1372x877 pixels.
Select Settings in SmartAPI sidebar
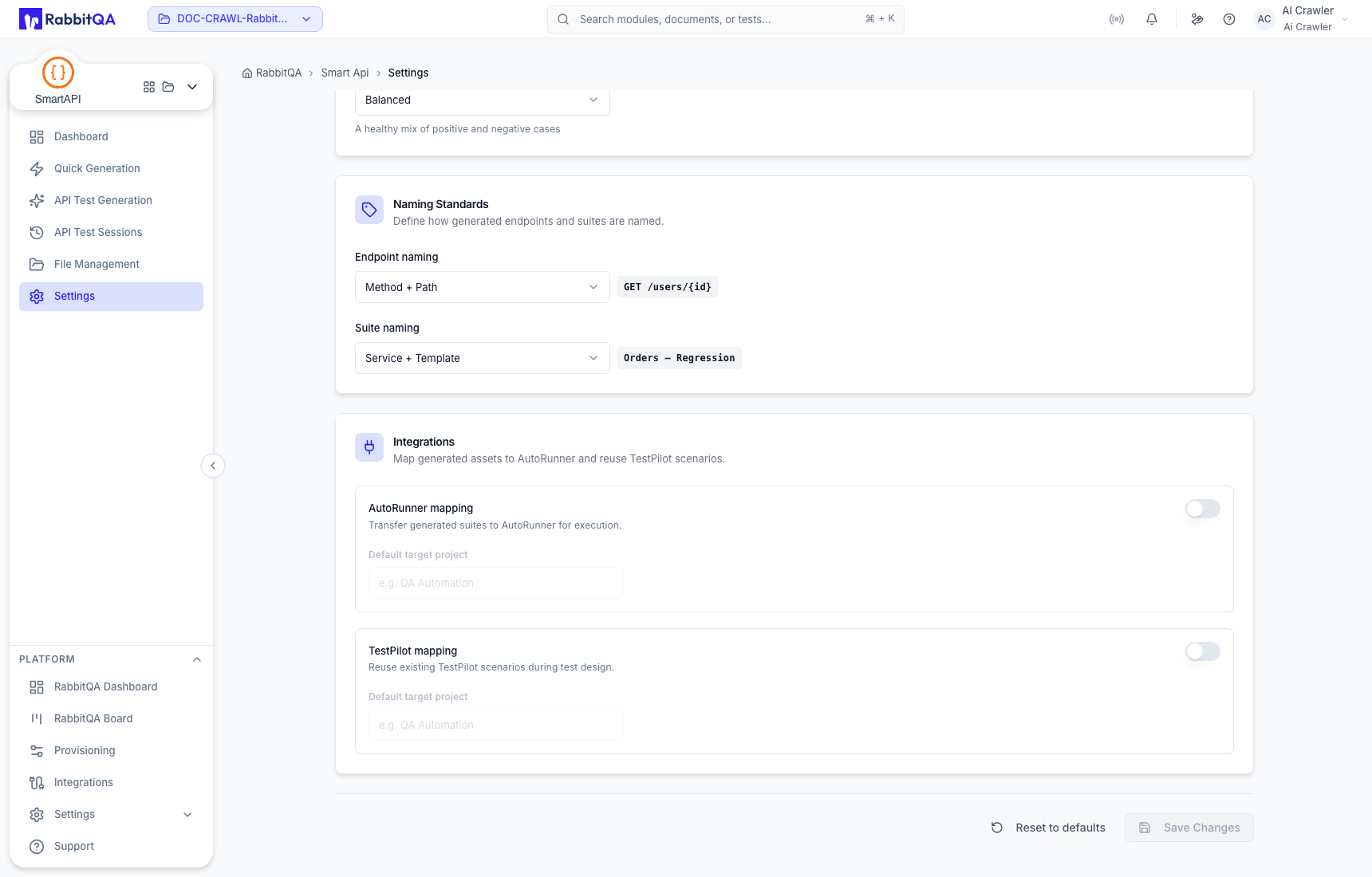tap(112, 297)
